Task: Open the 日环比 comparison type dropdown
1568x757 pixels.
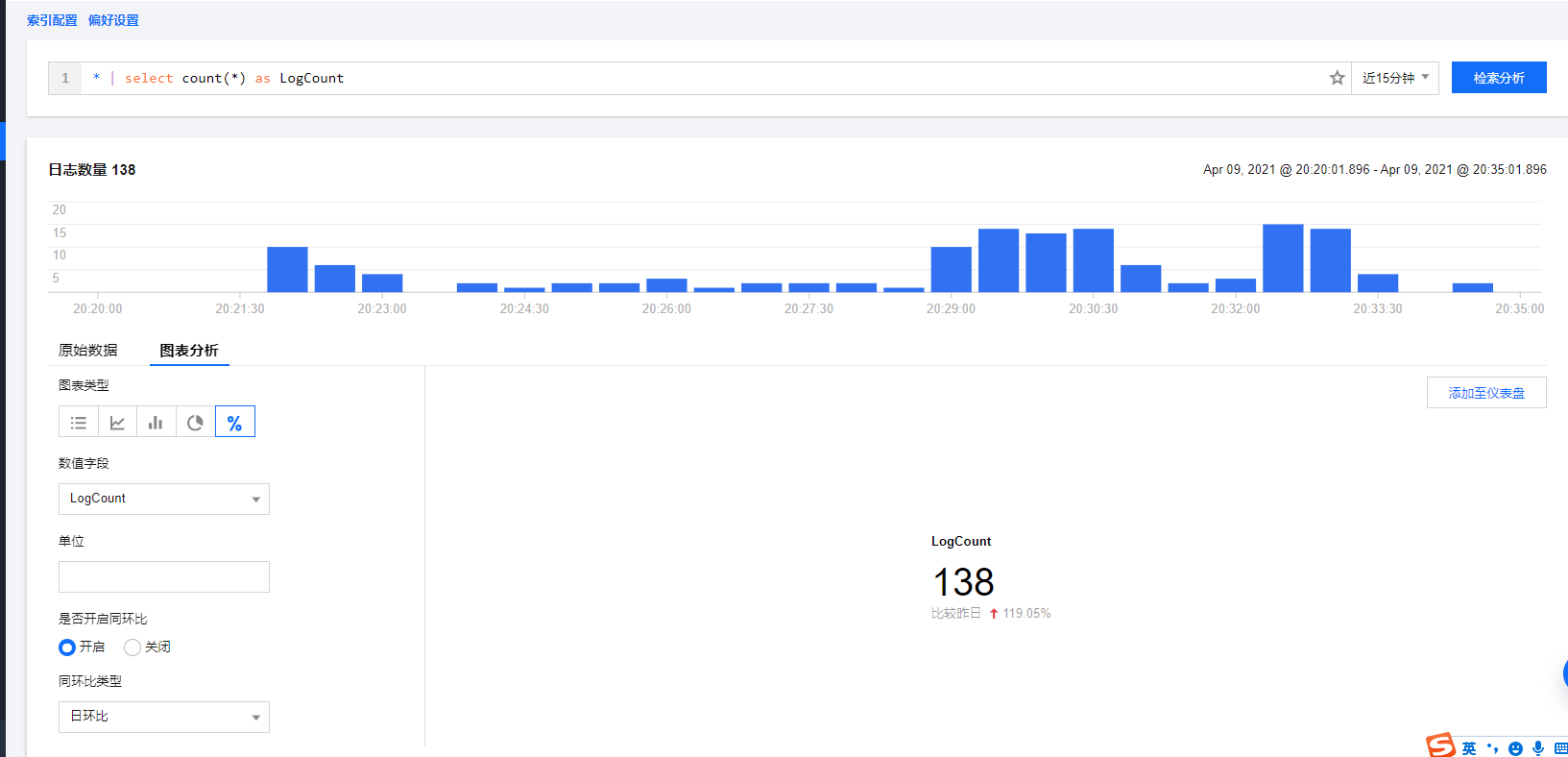Action: [x=164, y=717]
